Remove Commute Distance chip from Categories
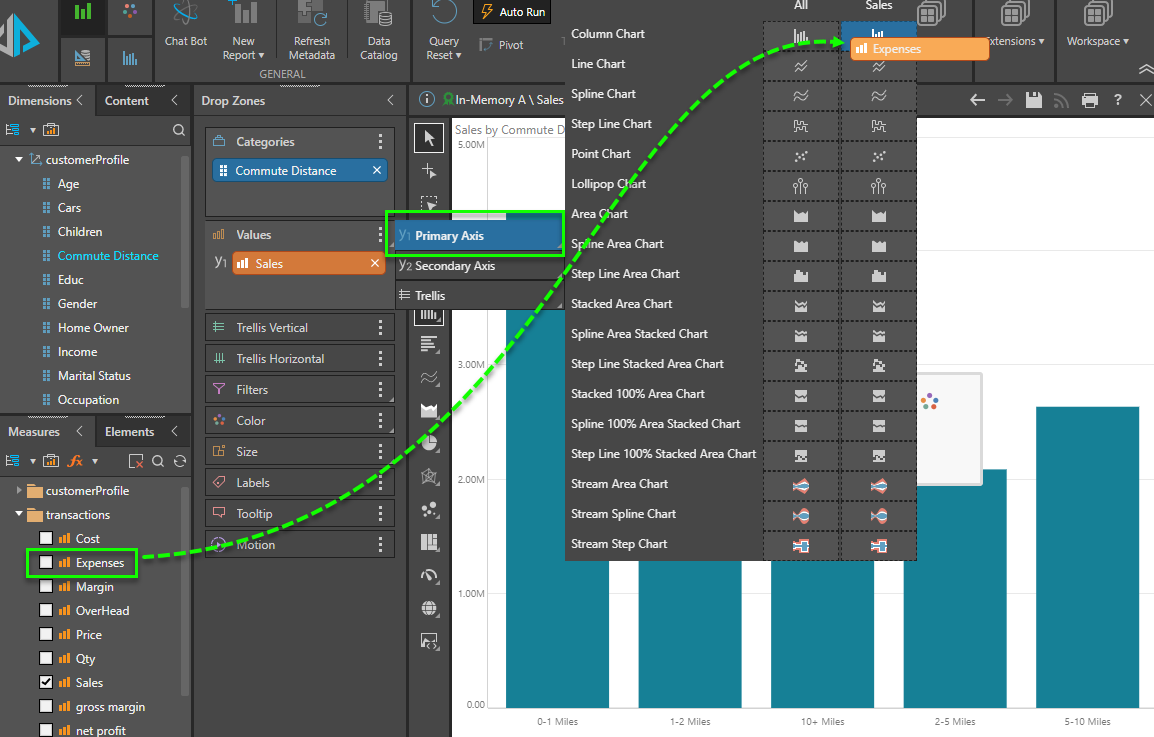 tap(376, 171)
